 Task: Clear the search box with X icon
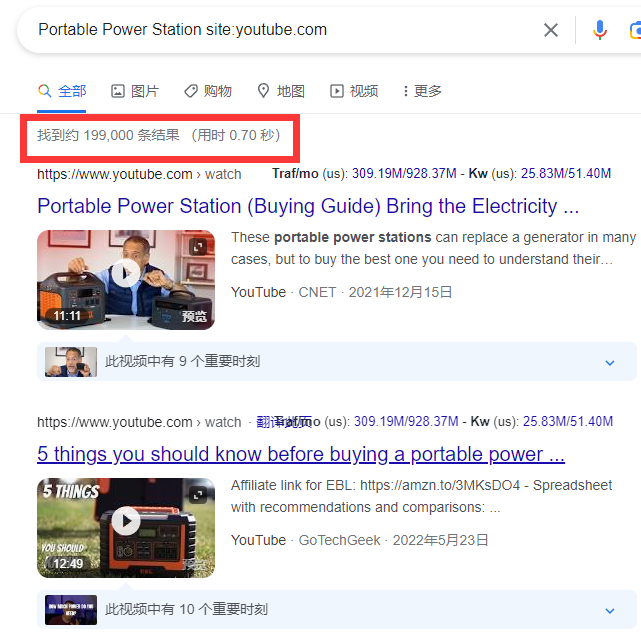pos(551,30)
